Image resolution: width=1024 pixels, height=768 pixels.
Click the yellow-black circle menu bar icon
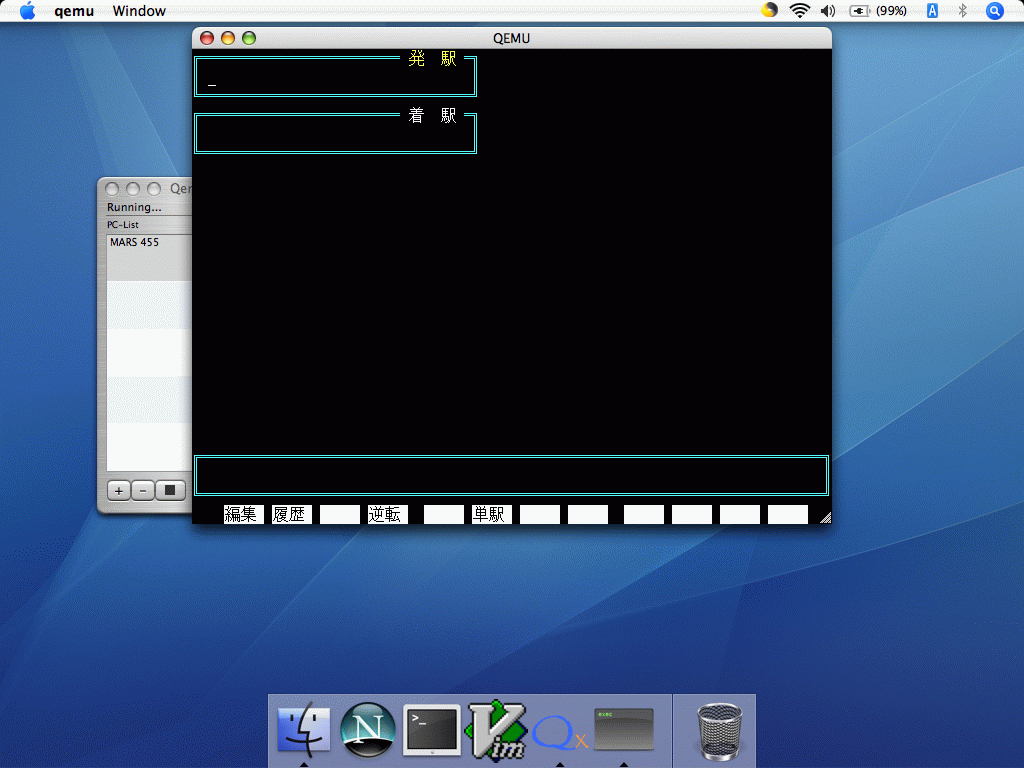point(769,10)
